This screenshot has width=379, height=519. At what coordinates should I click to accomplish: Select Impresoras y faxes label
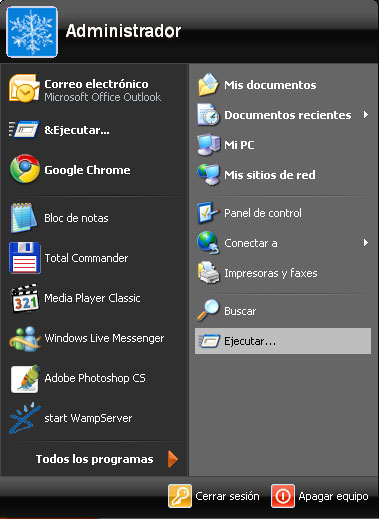click(x=271, y=273)
